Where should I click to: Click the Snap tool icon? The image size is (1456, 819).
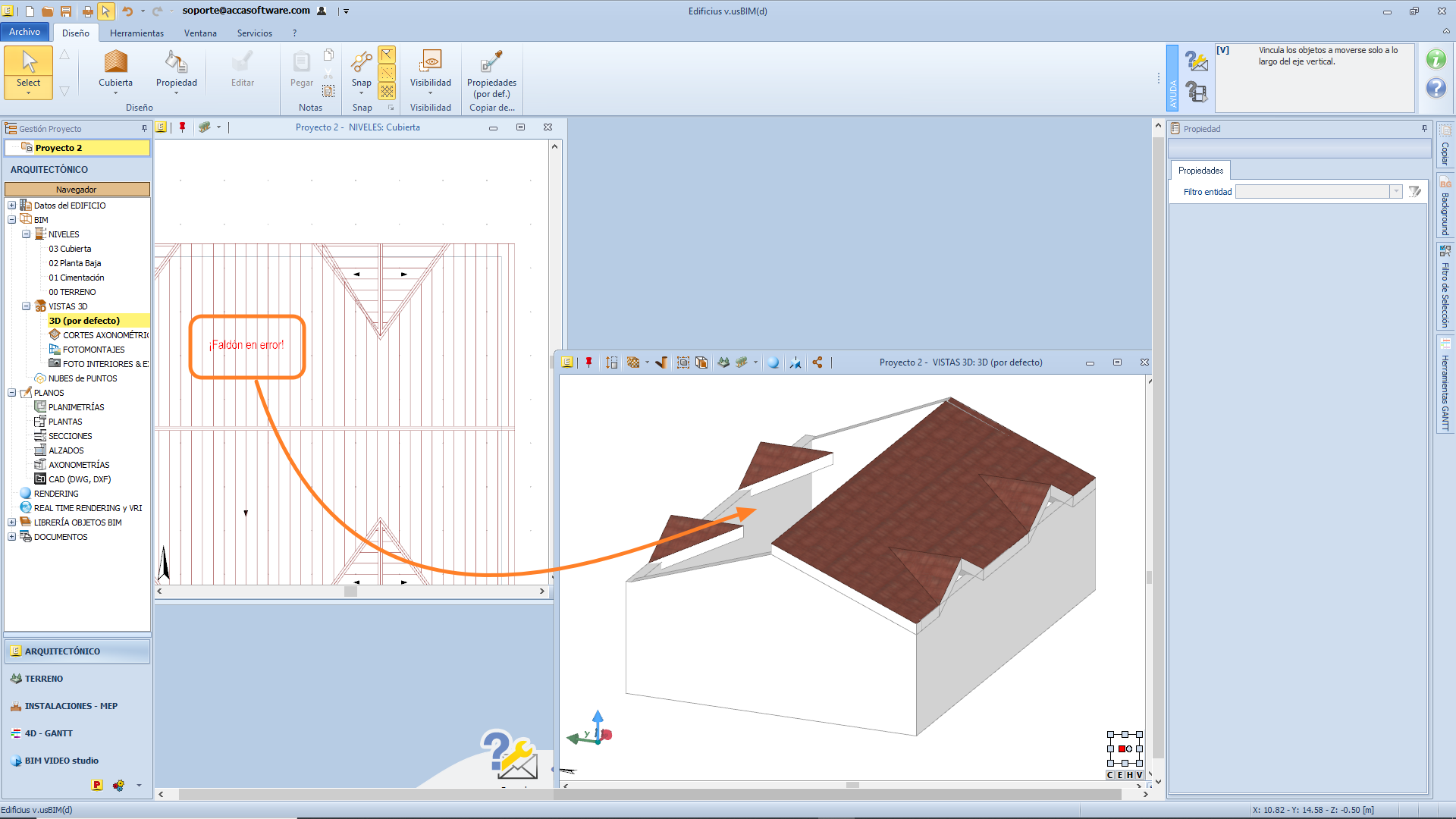362,62
